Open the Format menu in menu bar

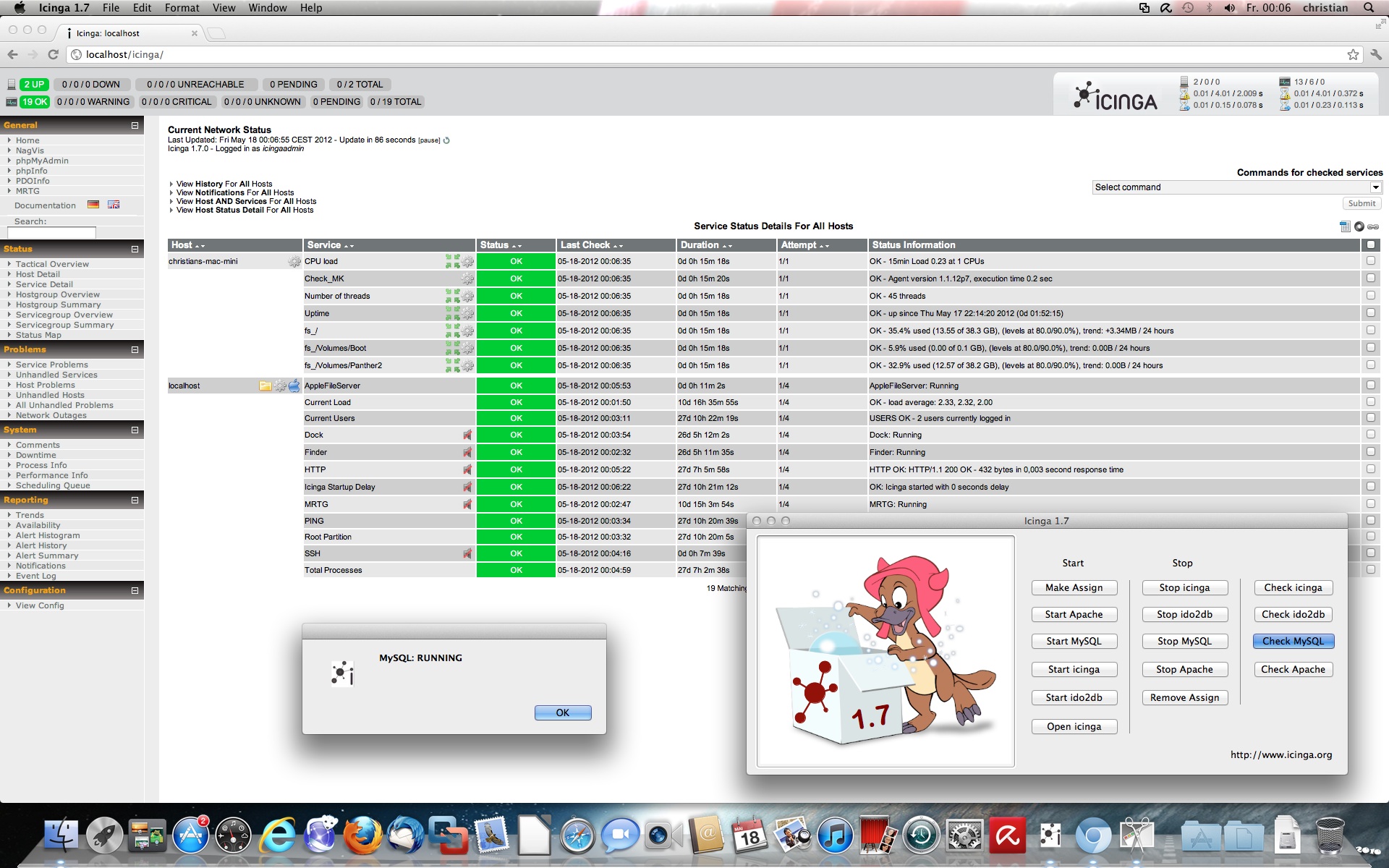coord(182,8)
